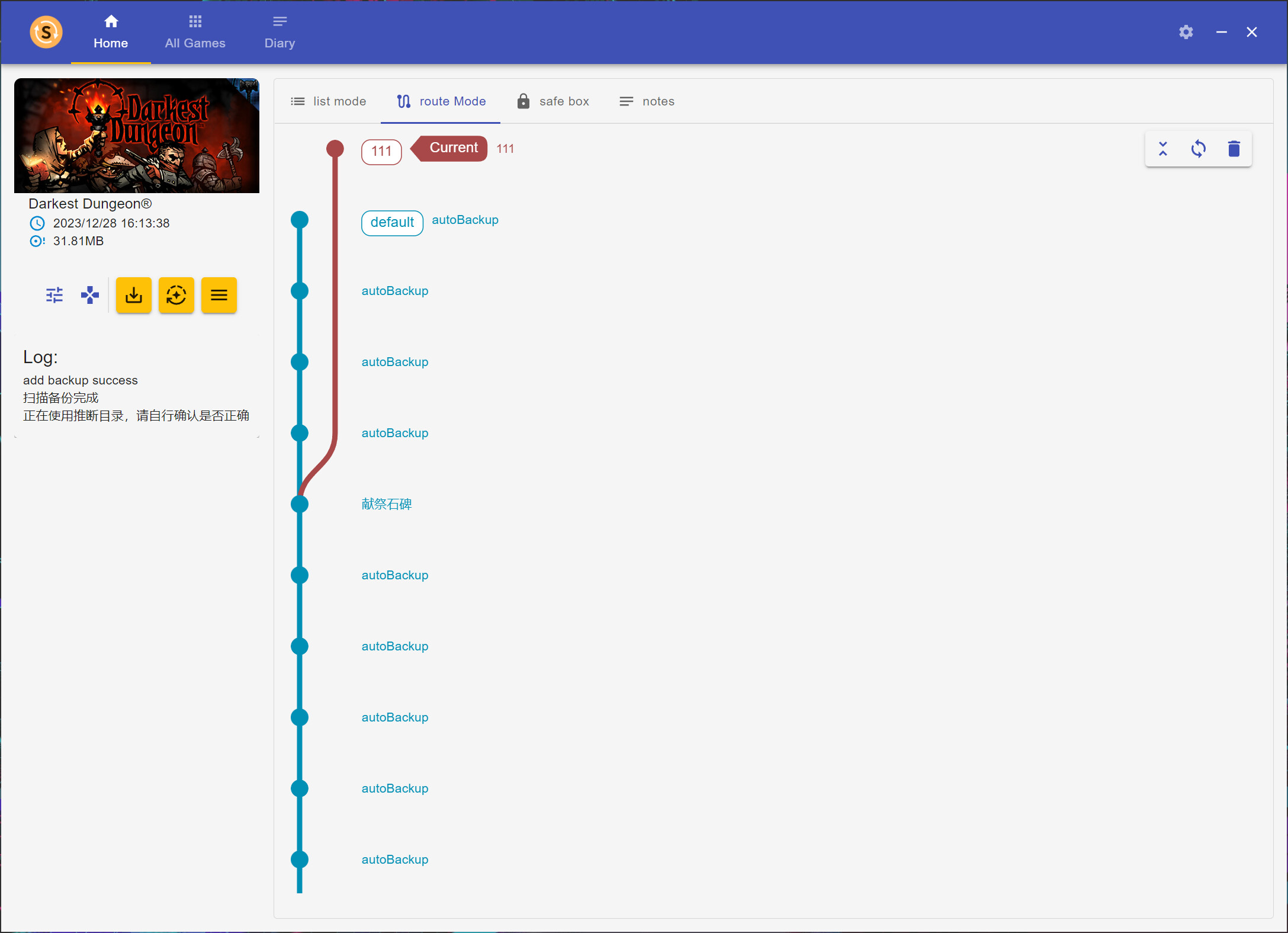Select the blue filter sliders icon
The height and width of the screenshot is (933, 1288).
54,295
